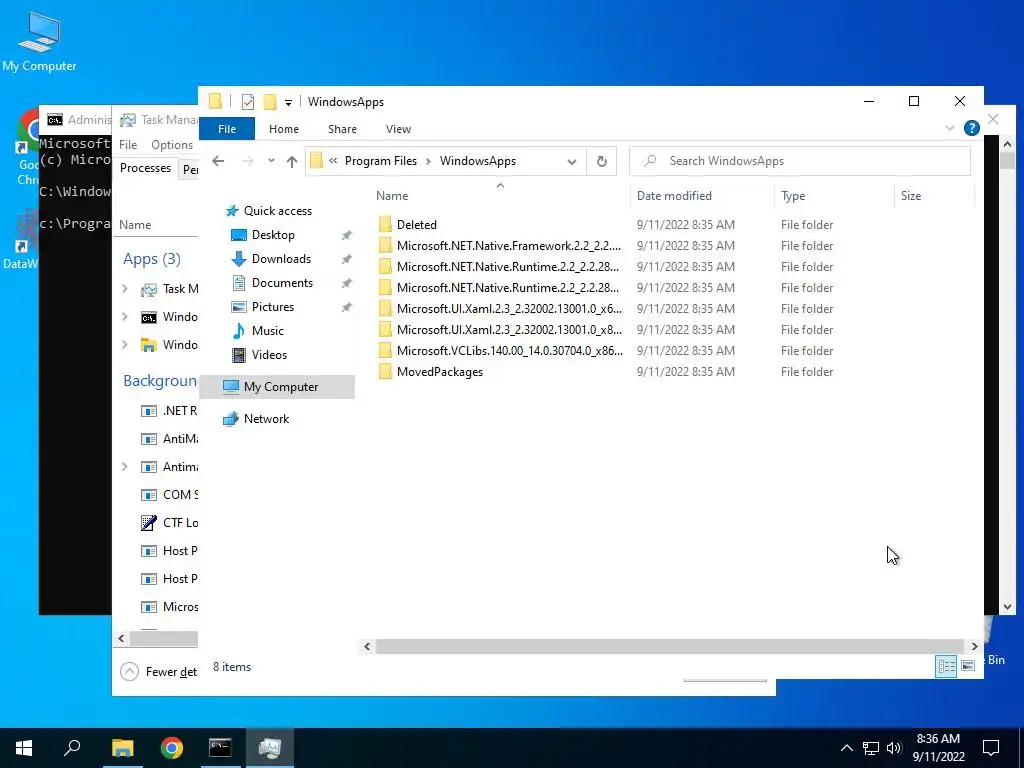Open the View ribbon tab
Screen dimensions: 1024x768
click(x=398, y=129)
